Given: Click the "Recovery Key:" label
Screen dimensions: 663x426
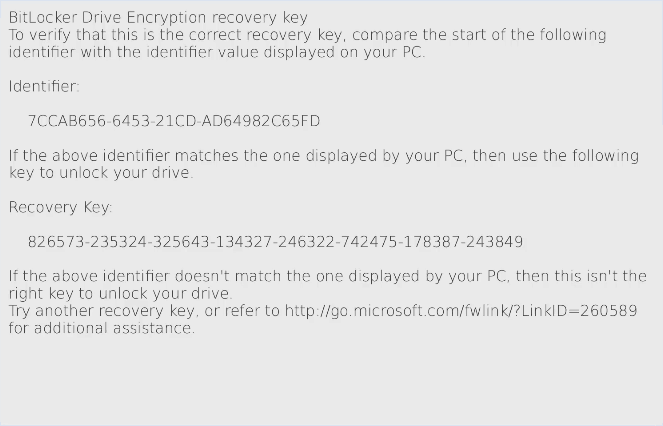Looking at the screenshot, I should (60, 207).
